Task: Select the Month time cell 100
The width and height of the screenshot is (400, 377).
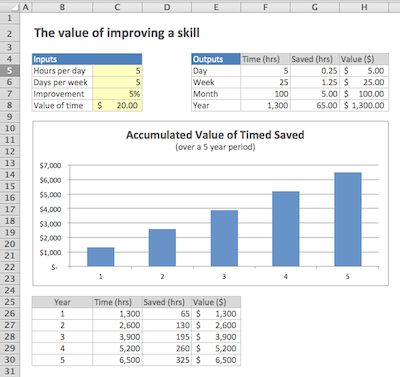Action: point(265,94)
